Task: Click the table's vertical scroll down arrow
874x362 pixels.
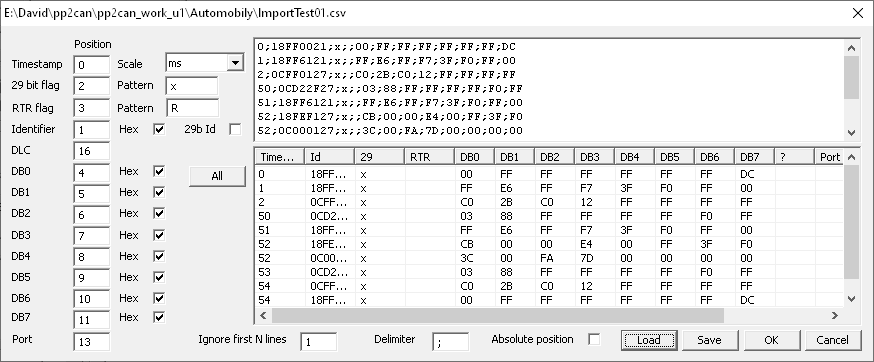Action: point(851,300)
